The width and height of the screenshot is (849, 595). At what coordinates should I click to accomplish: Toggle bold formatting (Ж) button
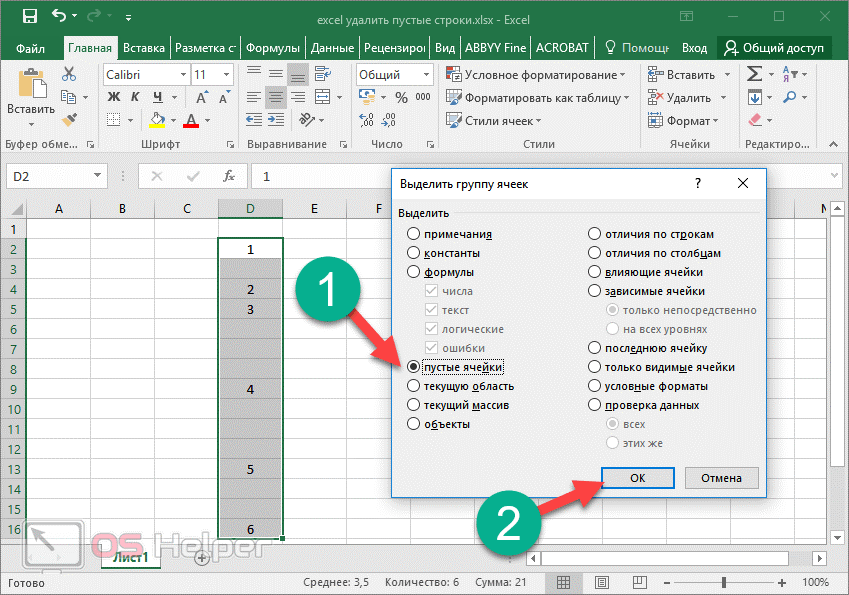click(113, 97)
